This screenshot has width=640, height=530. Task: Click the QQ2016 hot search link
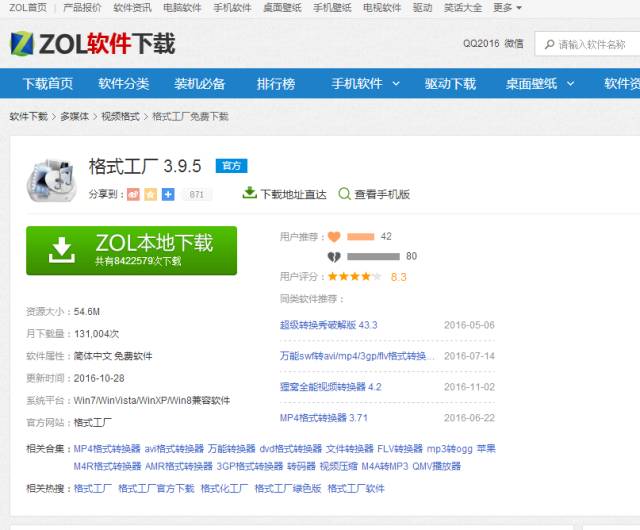481,43
